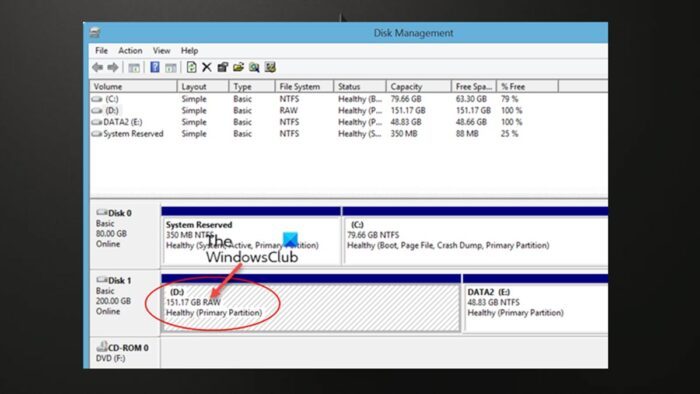Click 25 % free cell
This screenshot has height=394, width=700.
(x=509, y=134)
